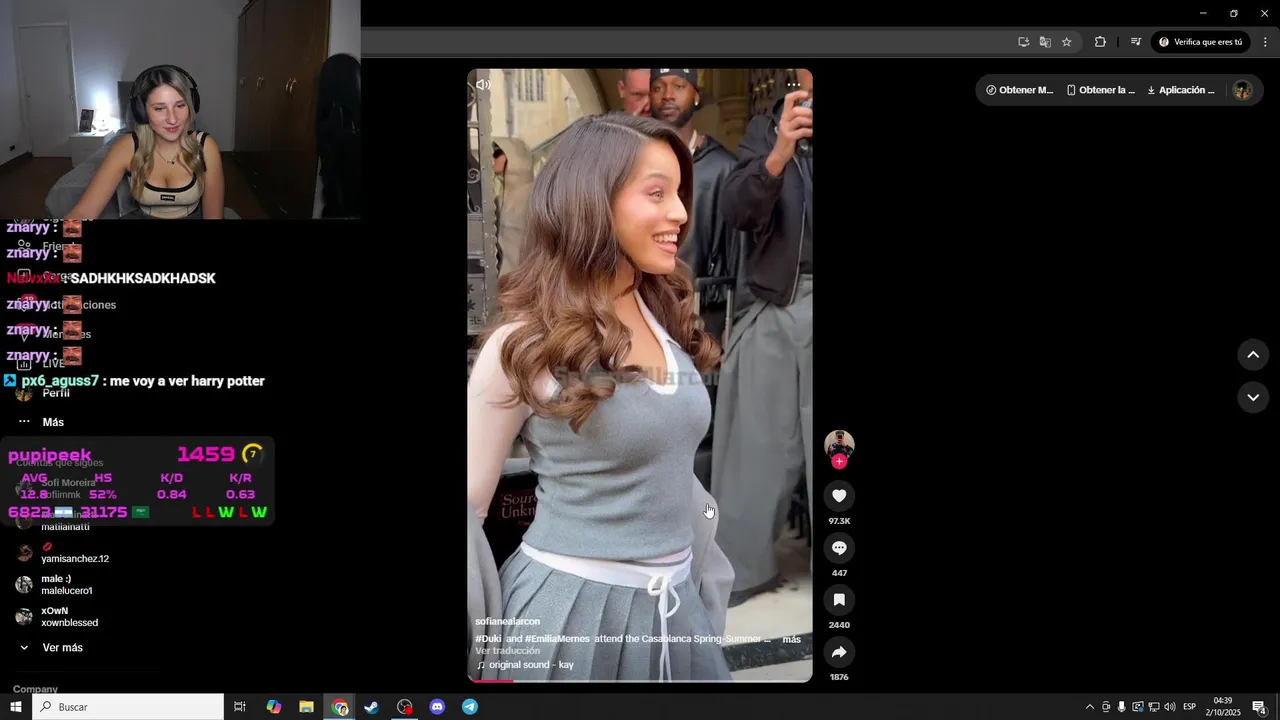This screenshot has width=1280, height=720.
Task: Click the 'Buscar' taskbar search box
Action: (x=128, y=707)
